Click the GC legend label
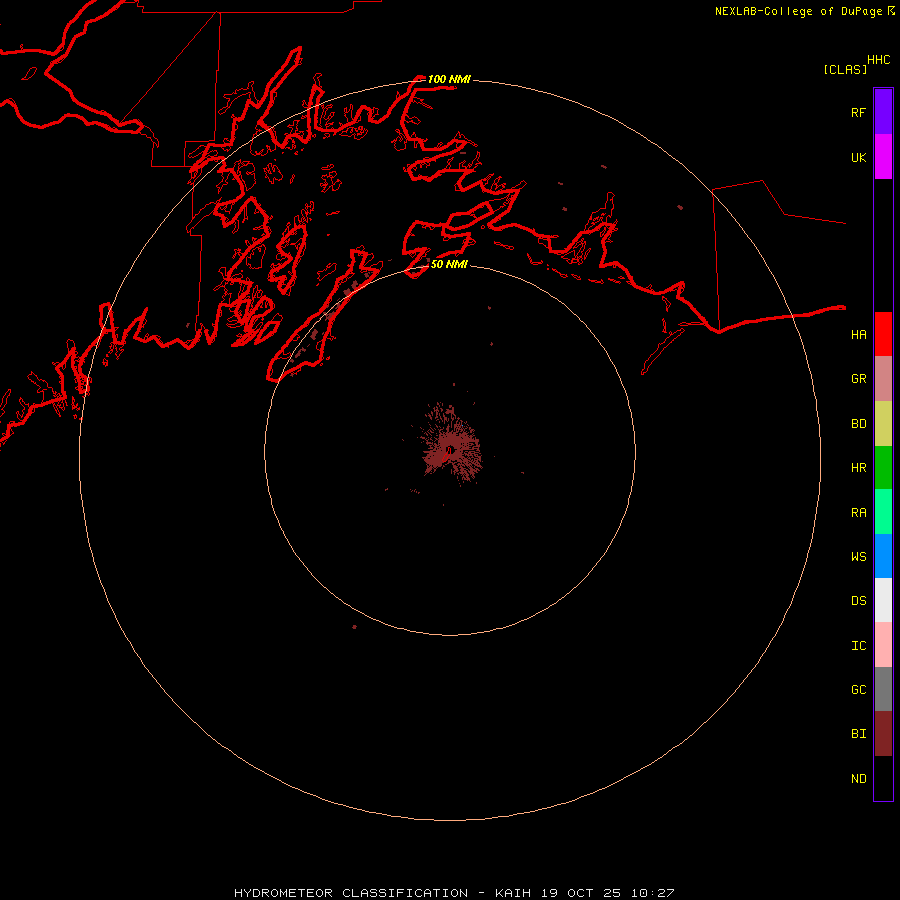Screen dimensions: 900x900 click(858, 690)
